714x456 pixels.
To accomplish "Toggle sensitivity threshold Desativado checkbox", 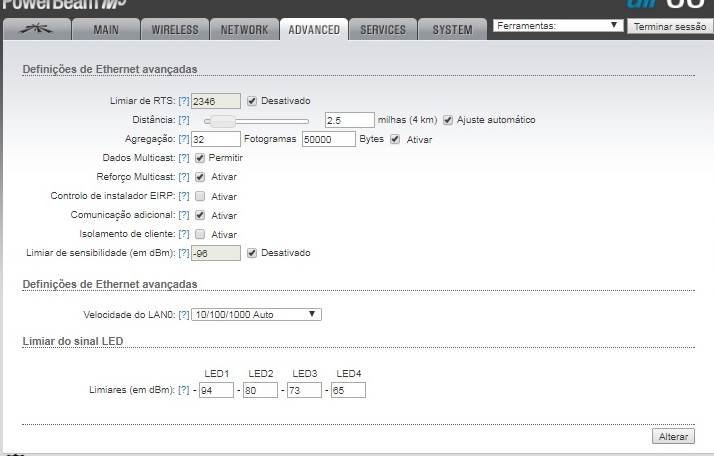I will click(x=252, y=253).
